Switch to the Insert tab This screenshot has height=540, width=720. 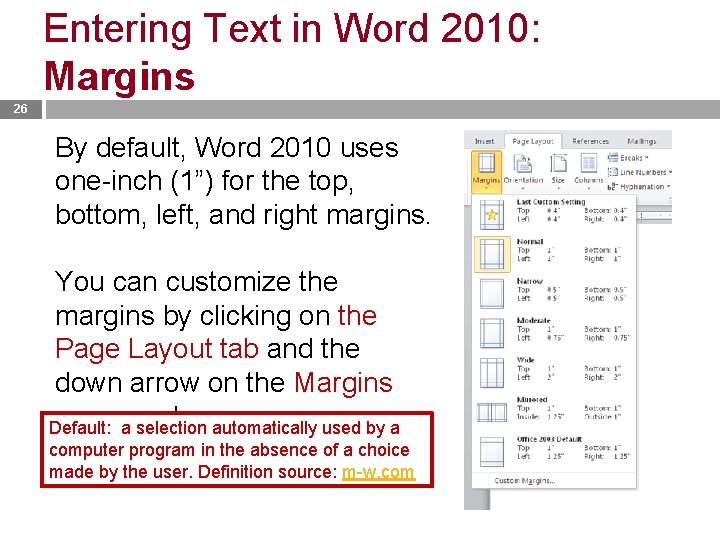484,141
